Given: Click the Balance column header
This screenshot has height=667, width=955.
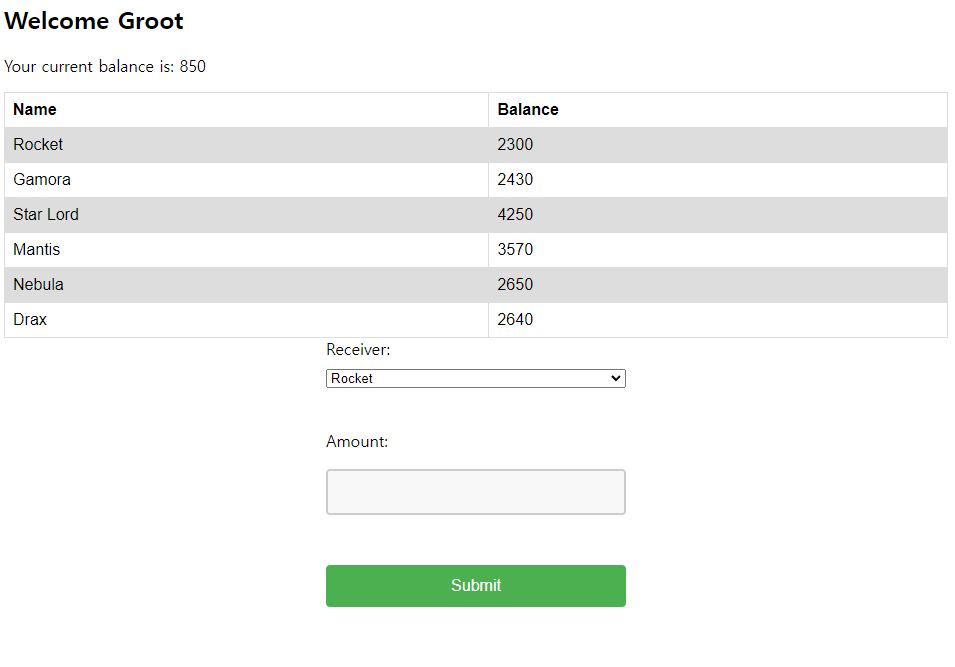Looking at the screenshot, I should pyautogui.click(x=527, y=110).
